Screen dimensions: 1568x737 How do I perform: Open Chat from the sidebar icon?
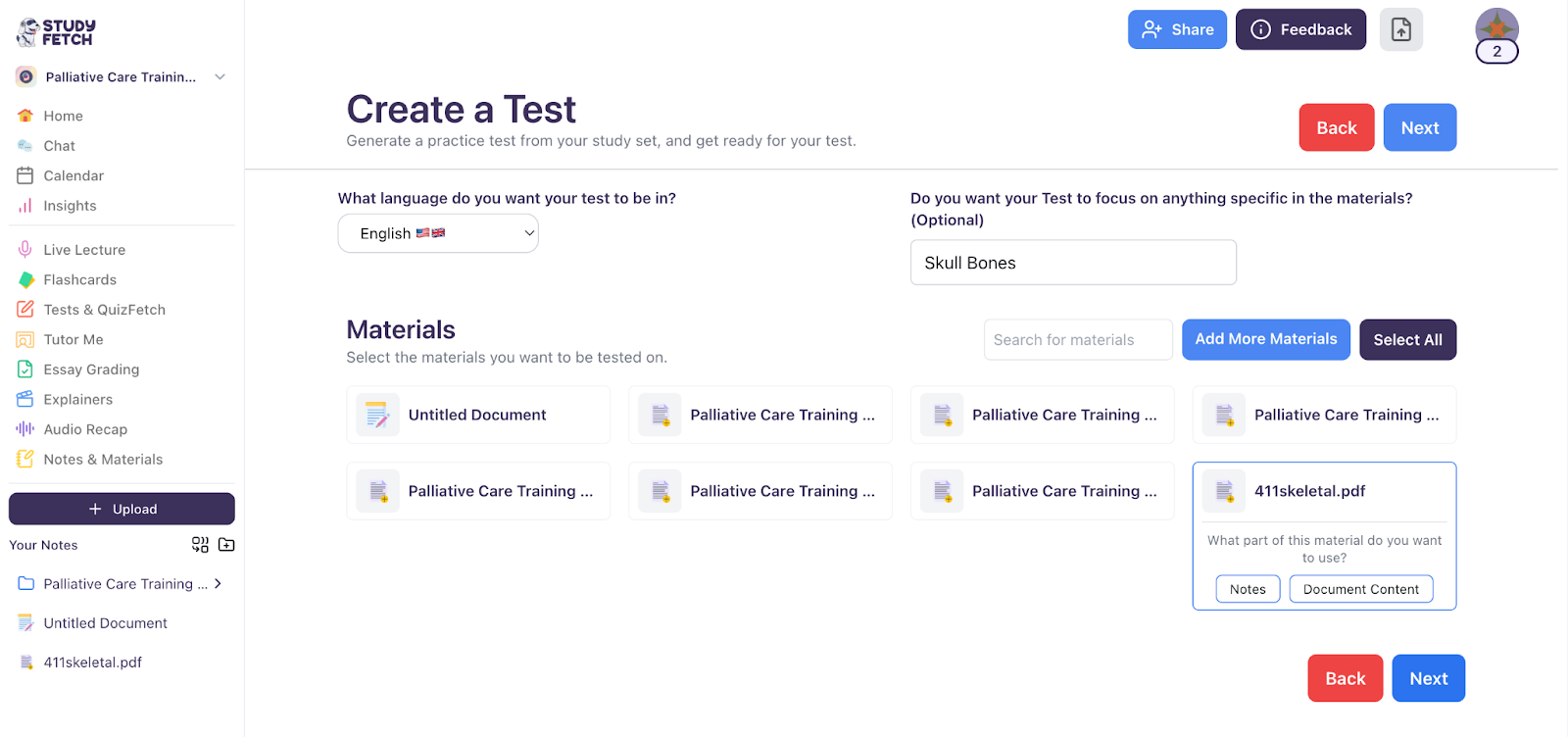(x=24, y=145)
